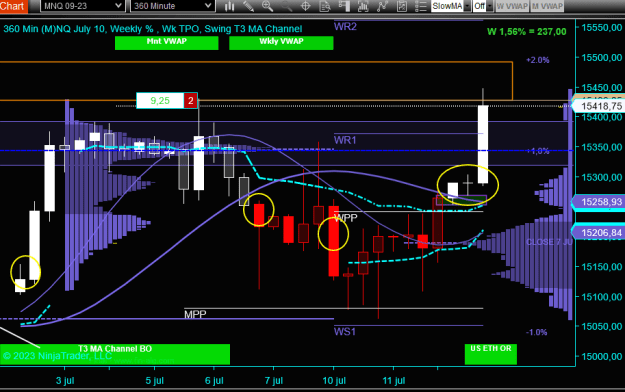
Task: Click the +2.0% level label
Action: (538, 60)
